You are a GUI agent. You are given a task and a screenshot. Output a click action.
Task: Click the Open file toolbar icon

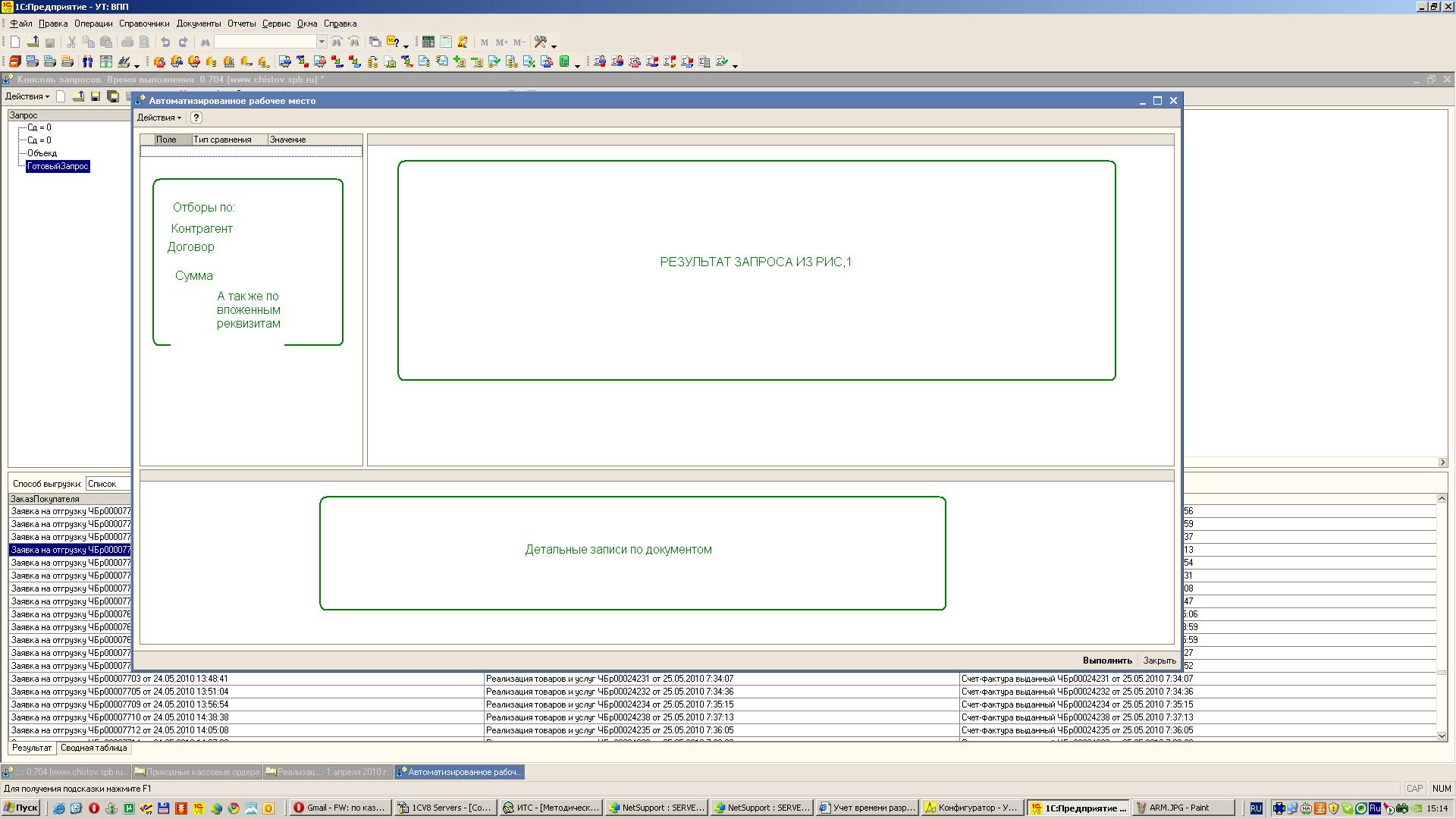[33, 42]
